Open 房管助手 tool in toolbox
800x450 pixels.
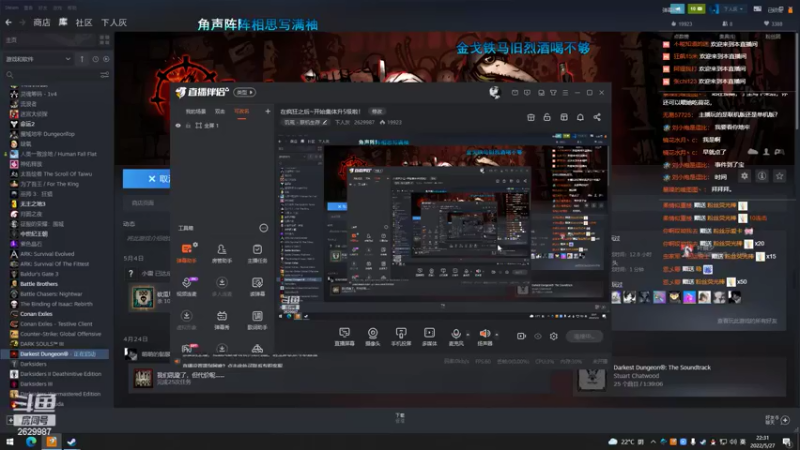(221, 253)
